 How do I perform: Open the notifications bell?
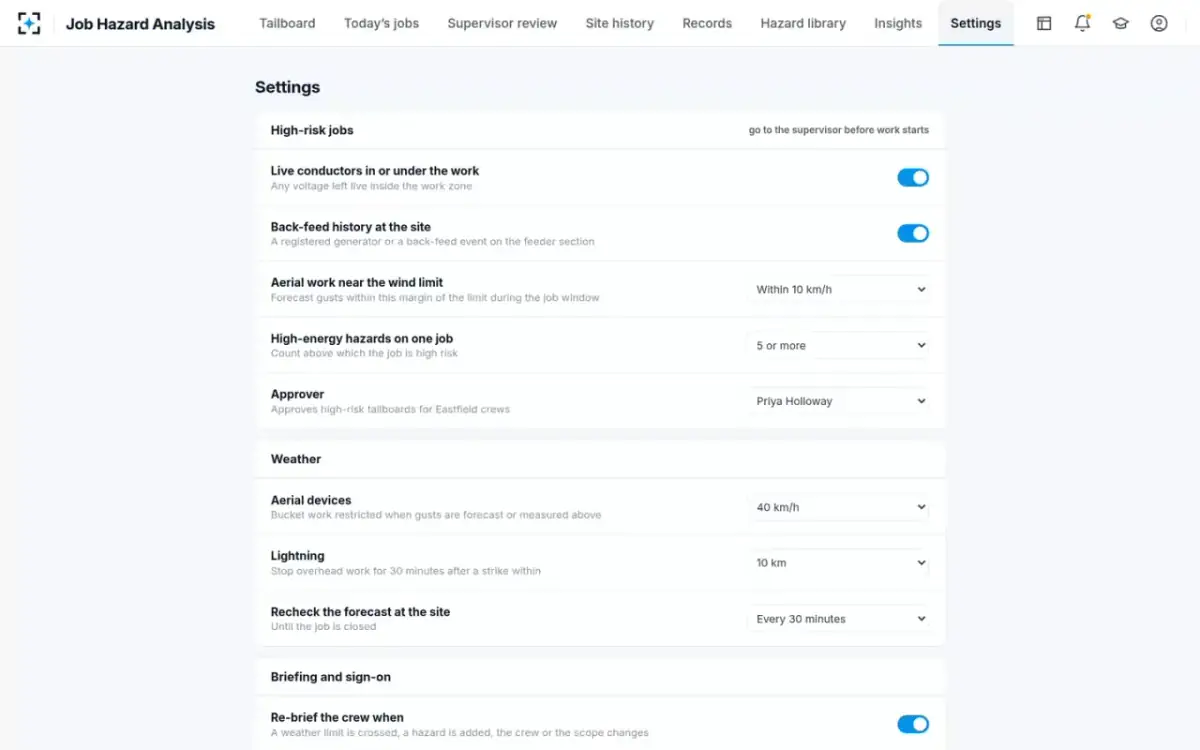pos(1082,23)
